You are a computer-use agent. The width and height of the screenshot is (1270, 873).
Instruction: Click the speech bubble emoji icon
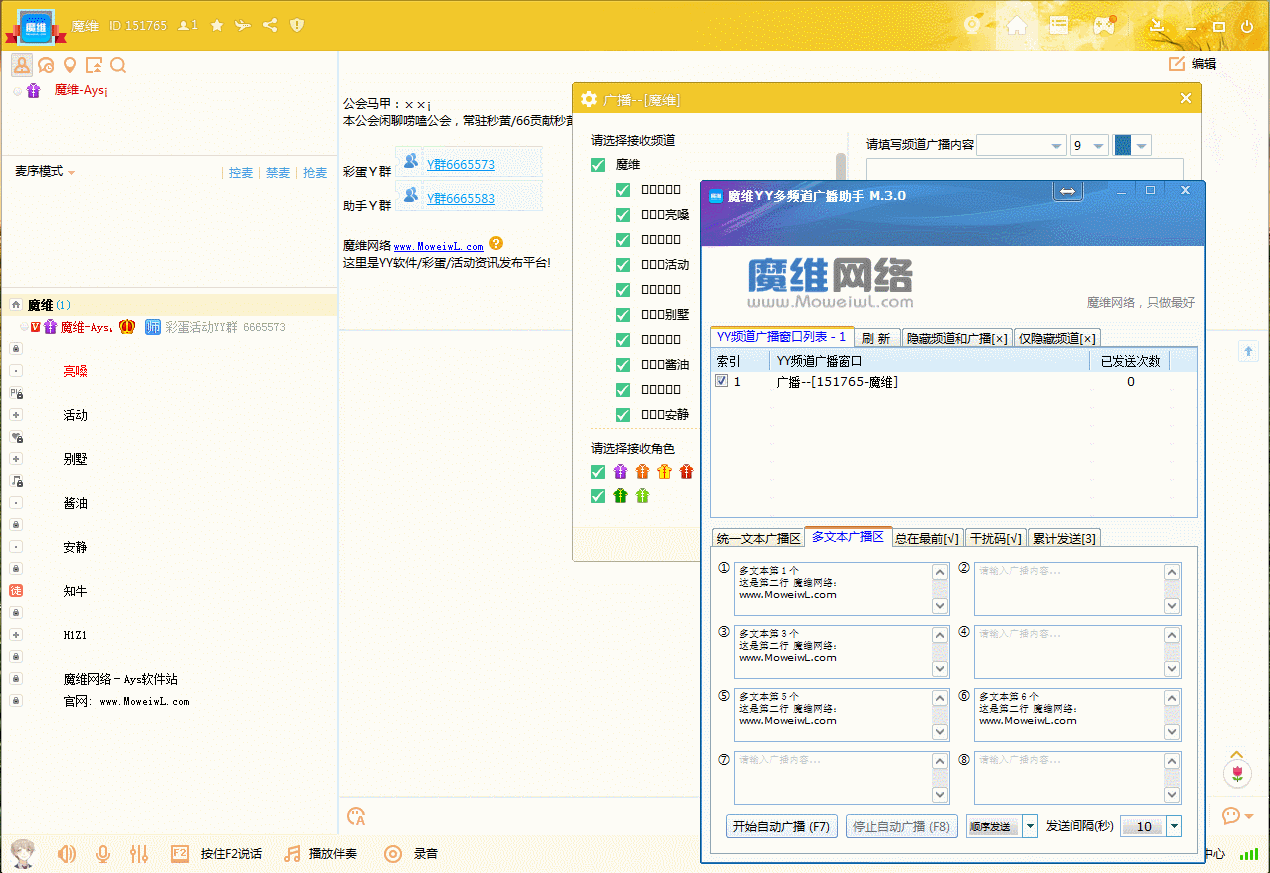pos(1231,816)
